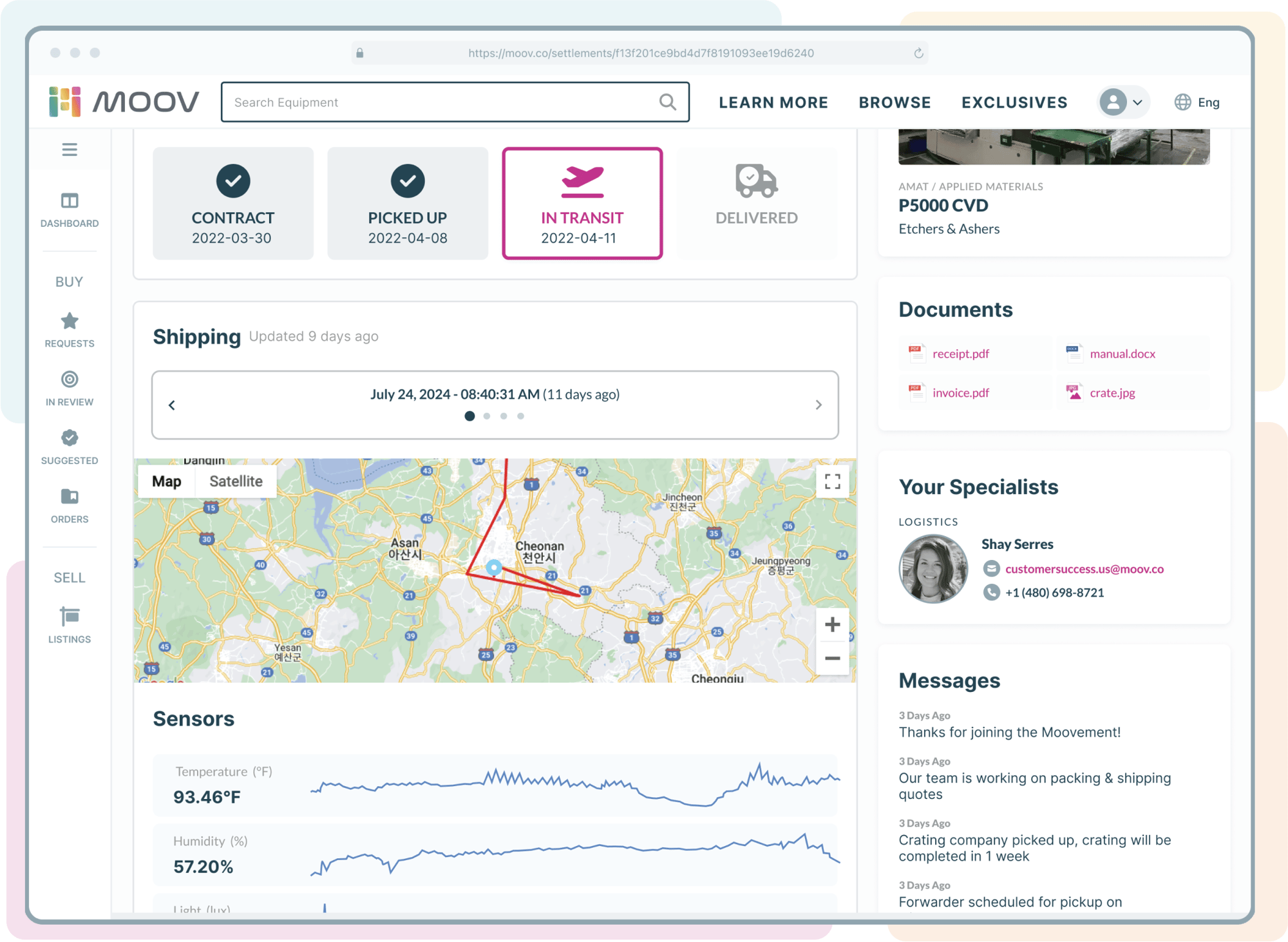Open invoice.pdf document
1288x942 pixels.
(960, 393)
